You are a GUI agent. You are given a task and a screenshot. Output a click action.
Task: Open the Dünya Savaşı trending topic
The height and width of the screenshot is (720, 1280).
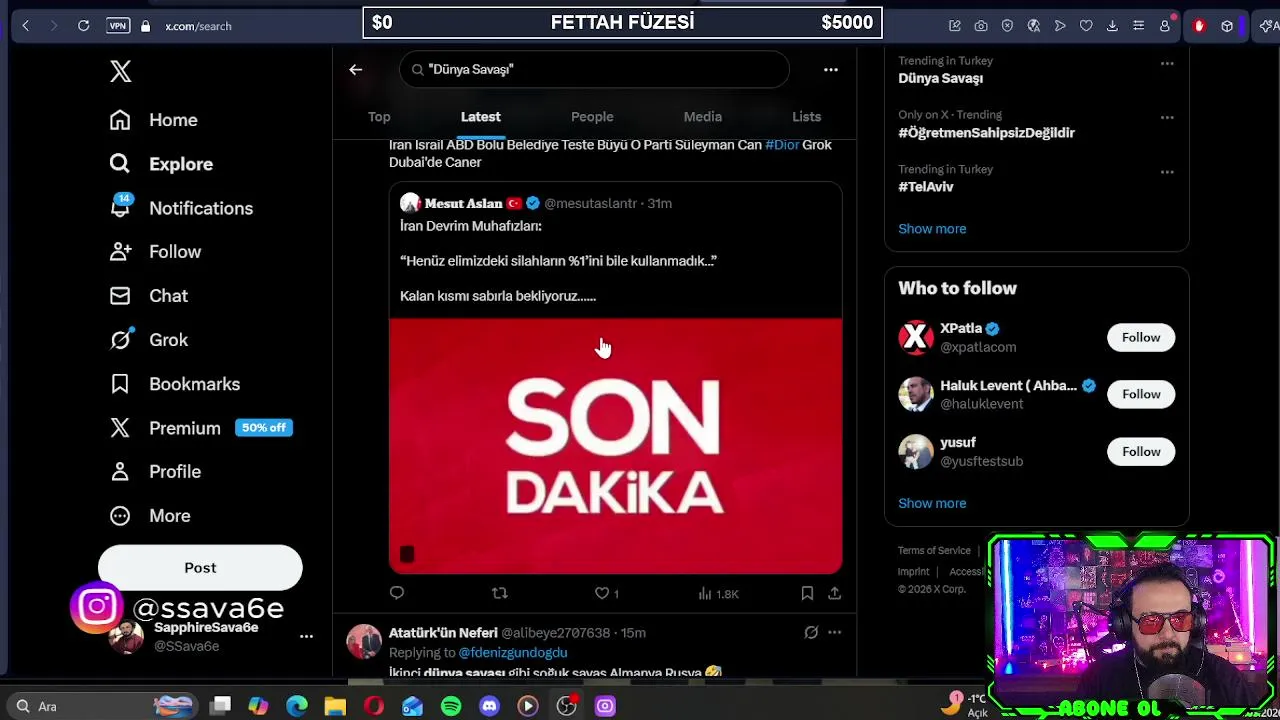pos(940,78)
